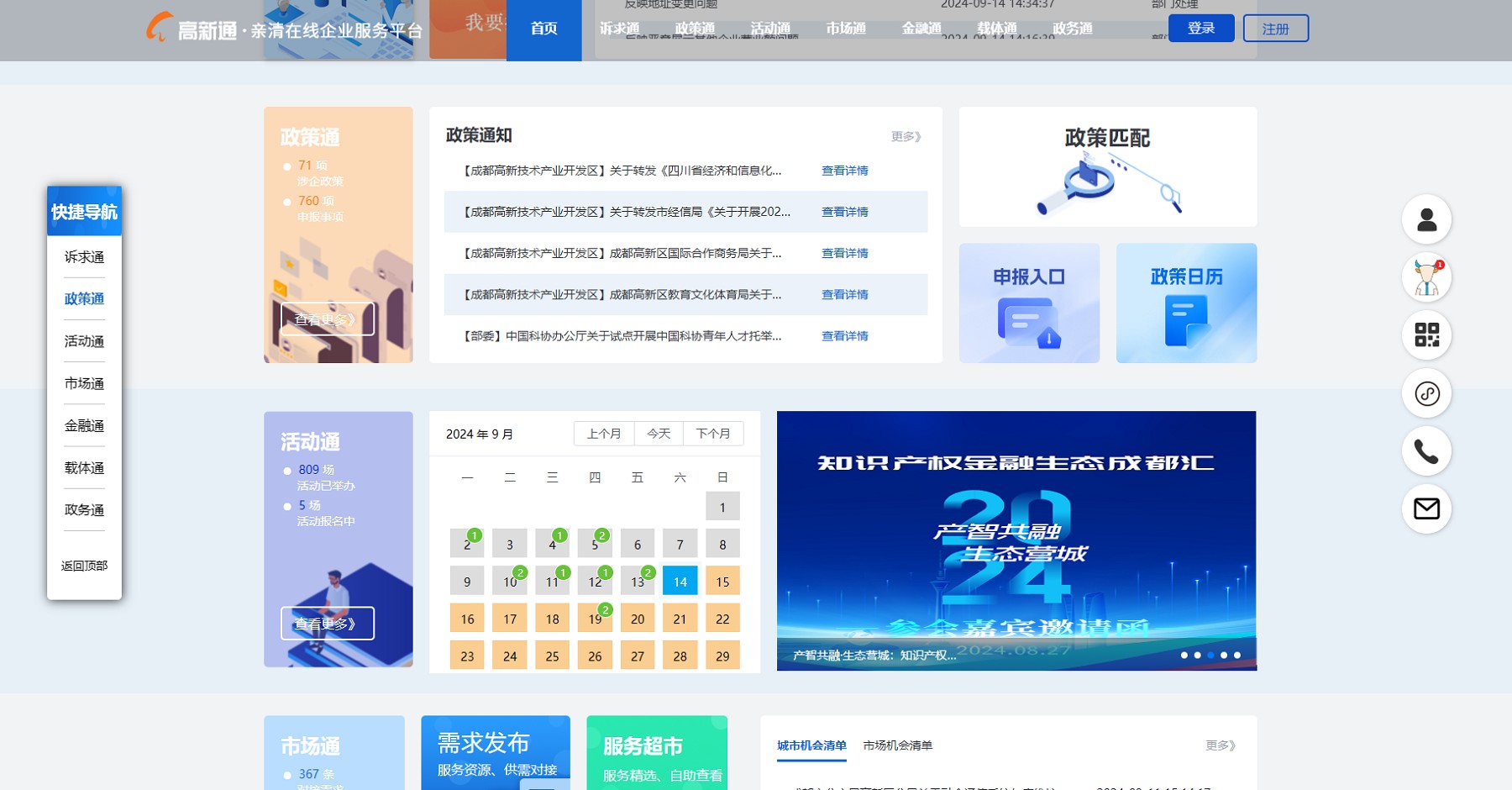This screenshot has width=1512, height=790.
Task: Select September 19 in the calendar
Action: 595,619
